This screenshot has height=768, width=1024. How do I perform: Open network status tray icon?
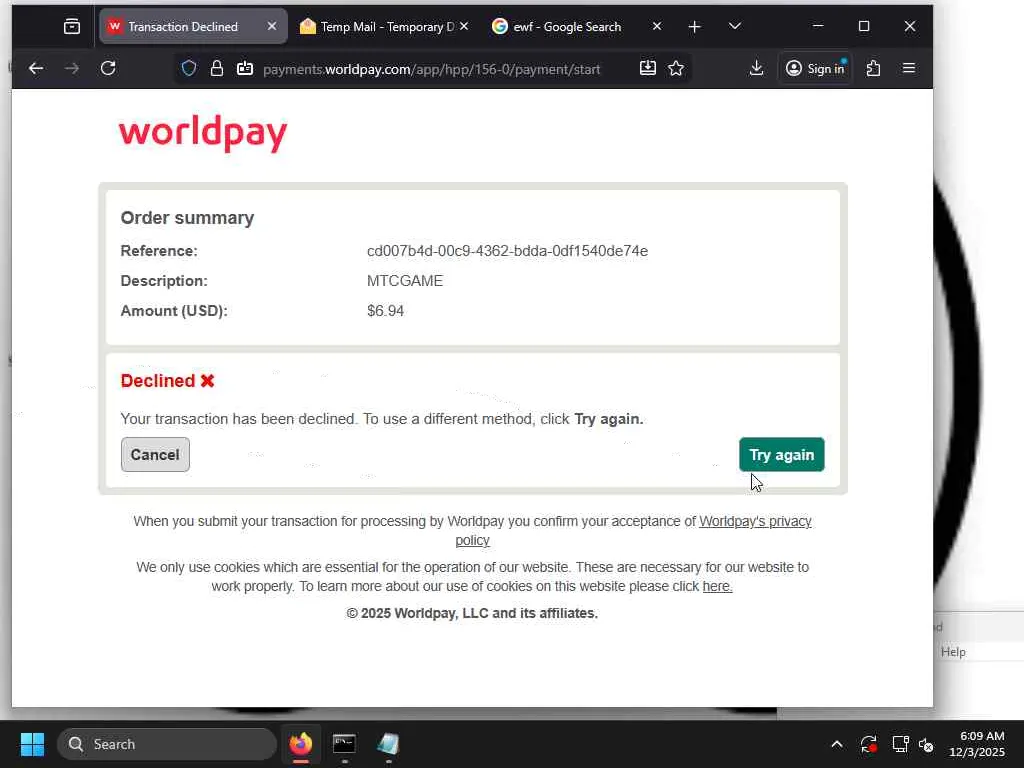[x=900, y=744]
